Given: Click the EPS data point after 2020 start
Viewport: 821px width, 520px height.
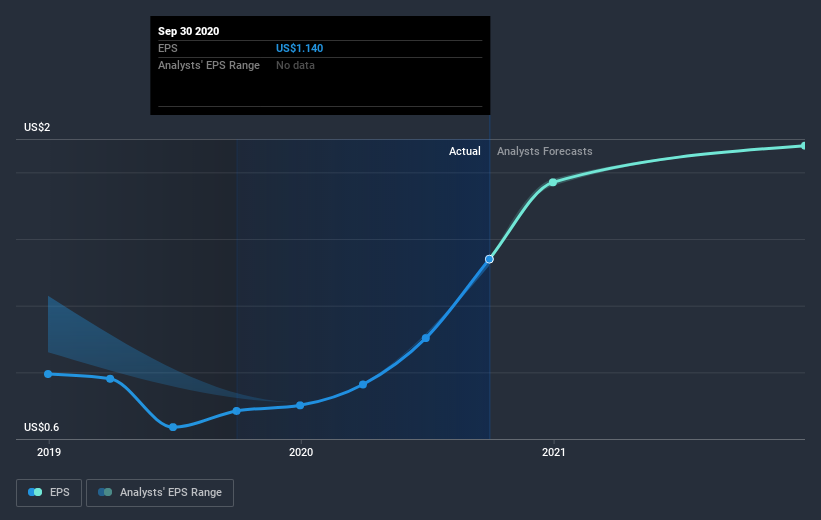Looking at the screenshot, I should [363, 384].
